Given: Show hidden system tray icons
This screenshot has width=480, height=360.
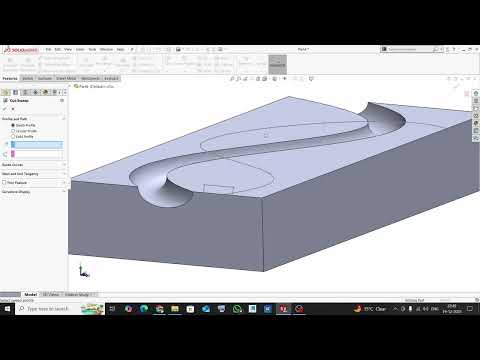Looking at the screenshot, I should coord(395,309).
